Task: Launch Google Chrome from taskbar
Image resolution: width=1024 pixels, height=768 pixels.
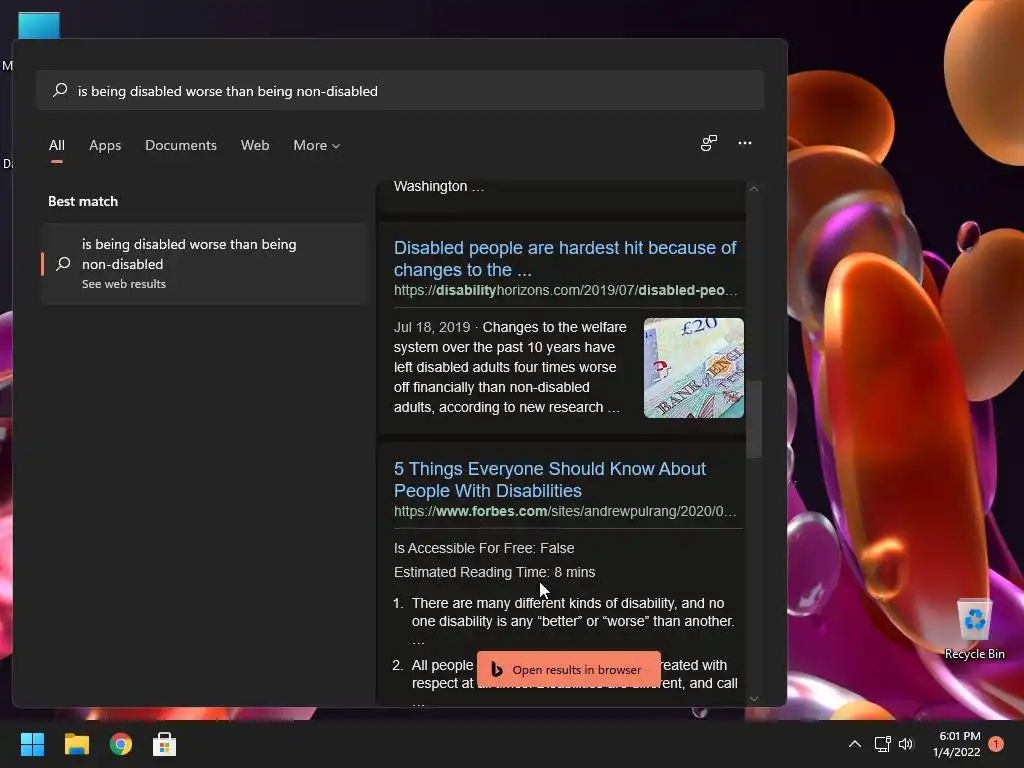Action: (x=121, y=744)
